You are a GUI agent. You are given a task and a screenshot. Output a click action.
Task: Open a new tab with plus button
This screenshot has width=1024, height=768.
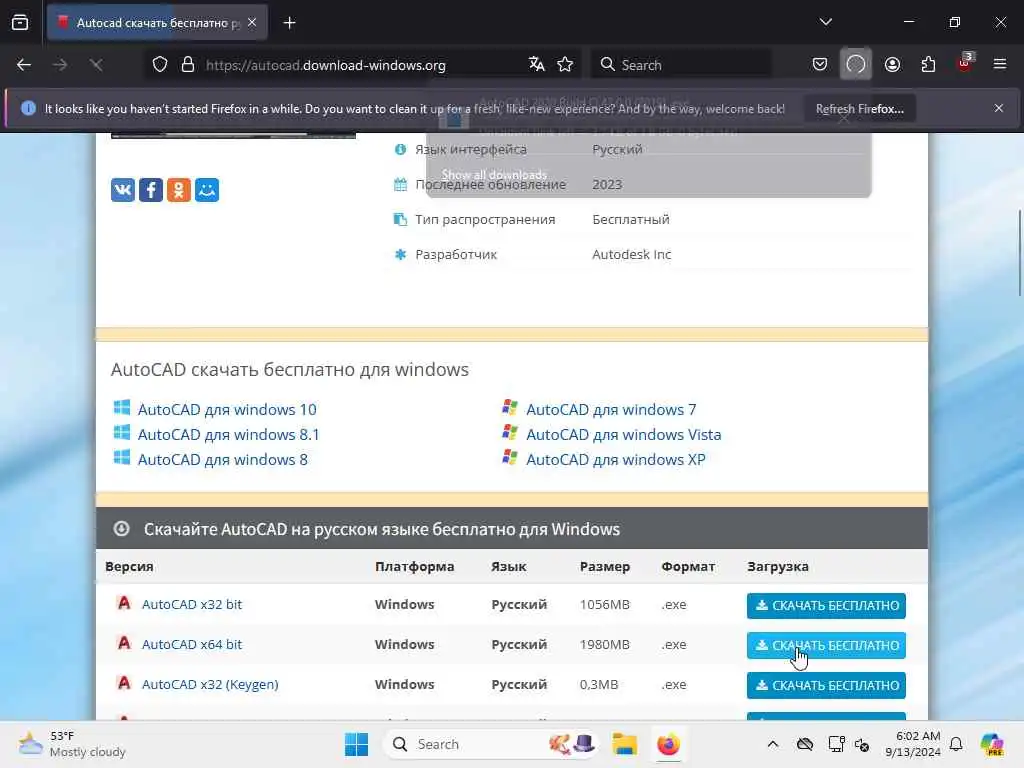click(289, 23)
